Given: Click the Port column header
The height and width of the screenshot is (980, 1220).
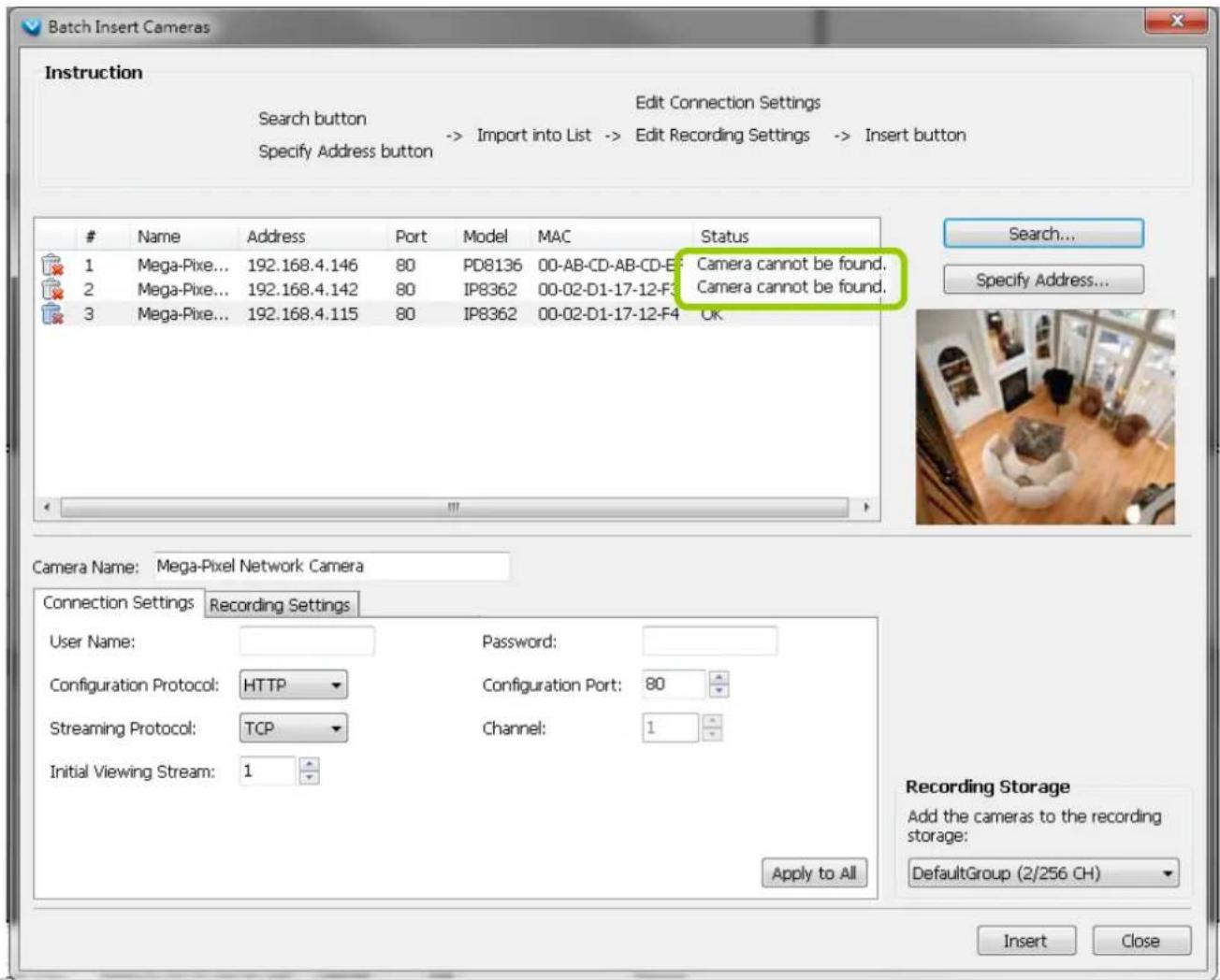Looking at the screenshot, I should tap(411, 237).
